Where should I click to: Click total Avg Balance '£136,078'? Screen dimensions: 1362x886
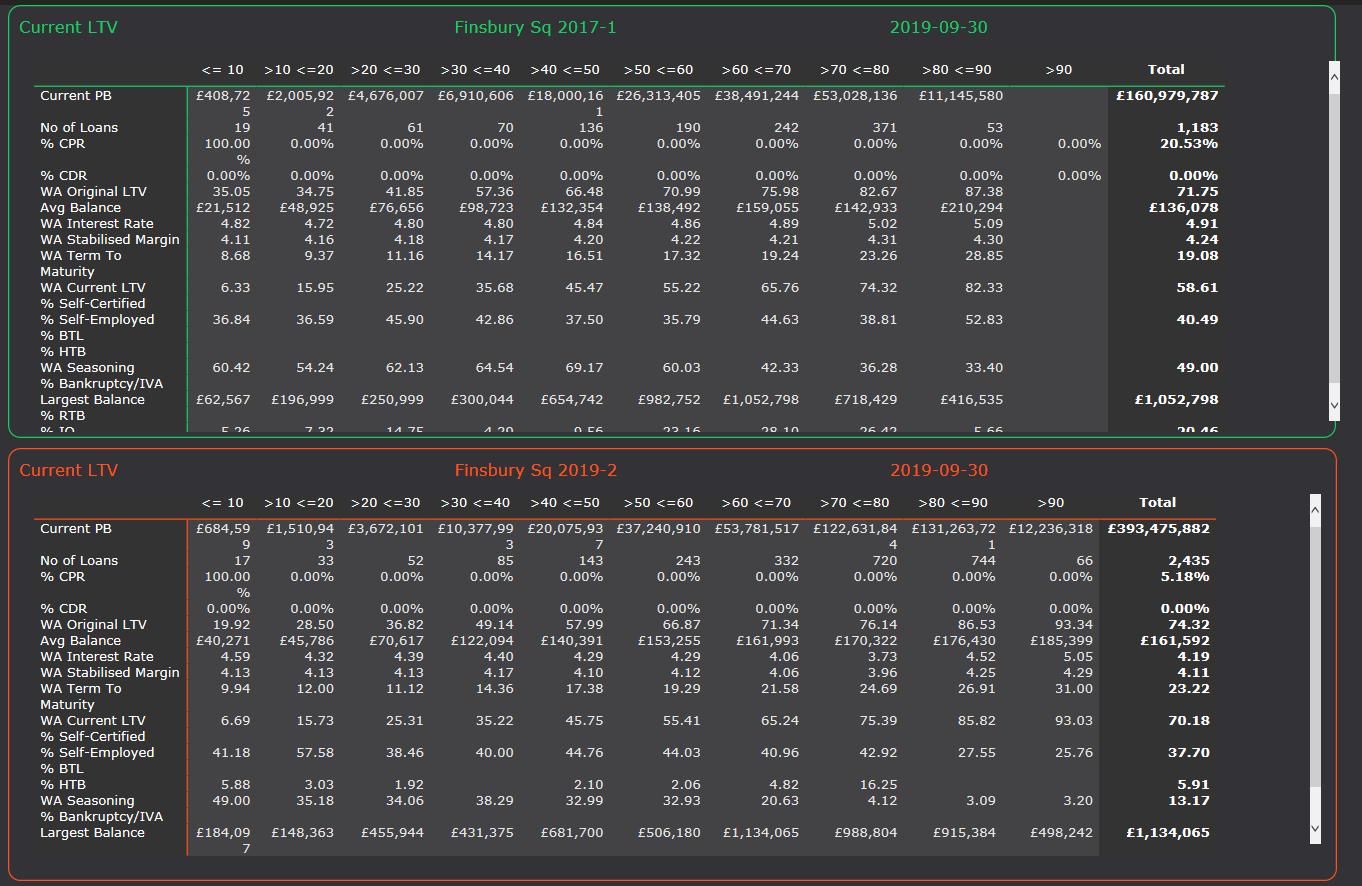(x=1184, y=208)
